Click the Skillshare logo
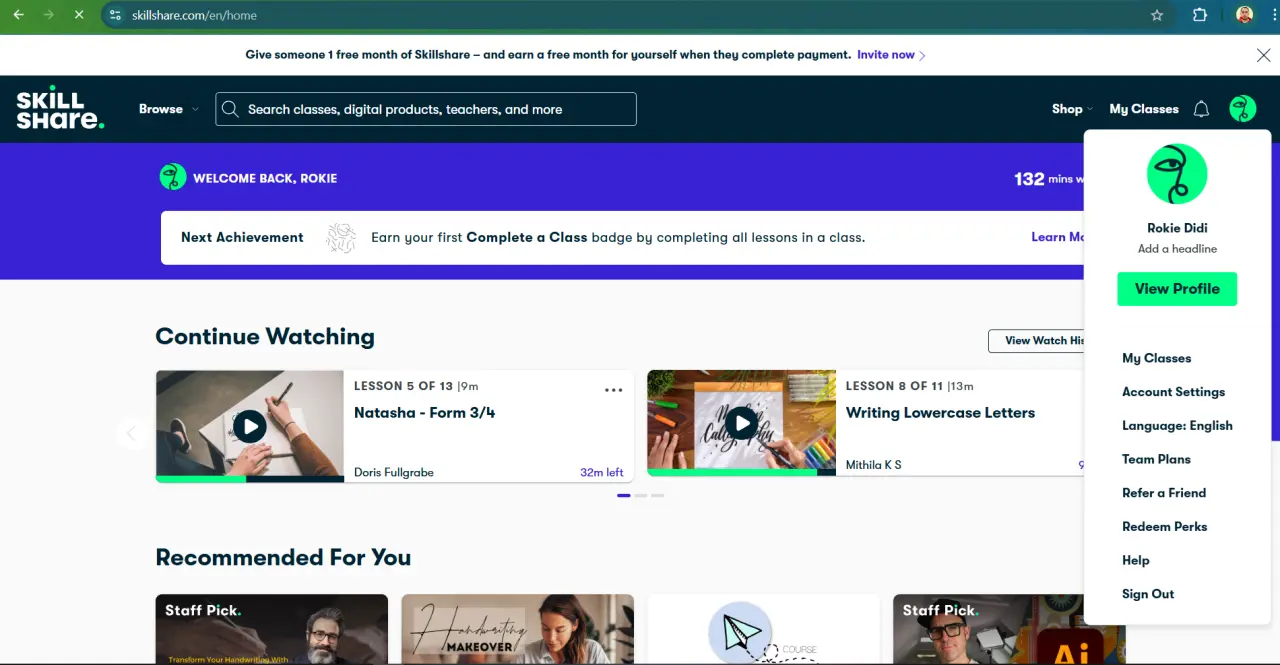 click(x=59, y=108)
